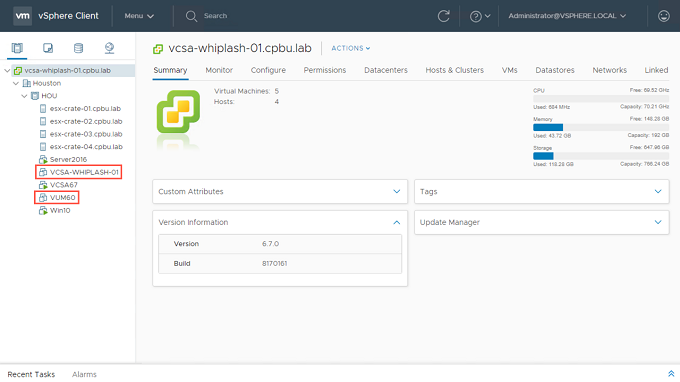The width and height of the screenshot is (680, 382).
Task: Open the Datastores tab
Action: click(555, 70)
